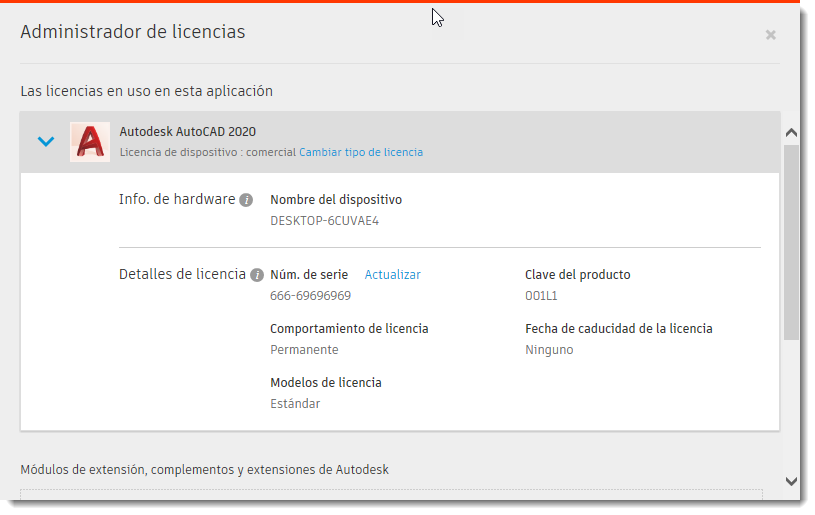Click the Permanente license behavior value

pyautogui.click(x=304, y=350)
